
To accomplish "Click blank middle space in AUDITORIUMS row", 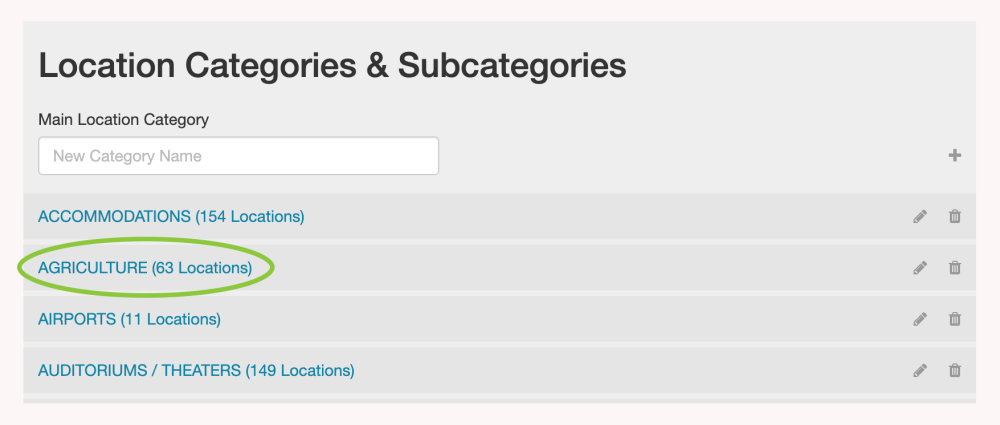I will tap(620, 371).
